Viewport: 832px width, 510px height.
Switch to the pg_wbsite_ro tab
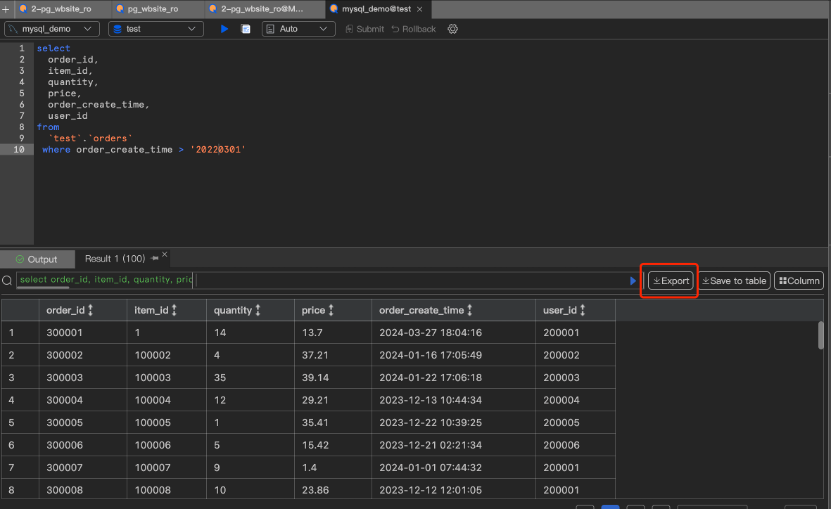(x=152, y=9)
